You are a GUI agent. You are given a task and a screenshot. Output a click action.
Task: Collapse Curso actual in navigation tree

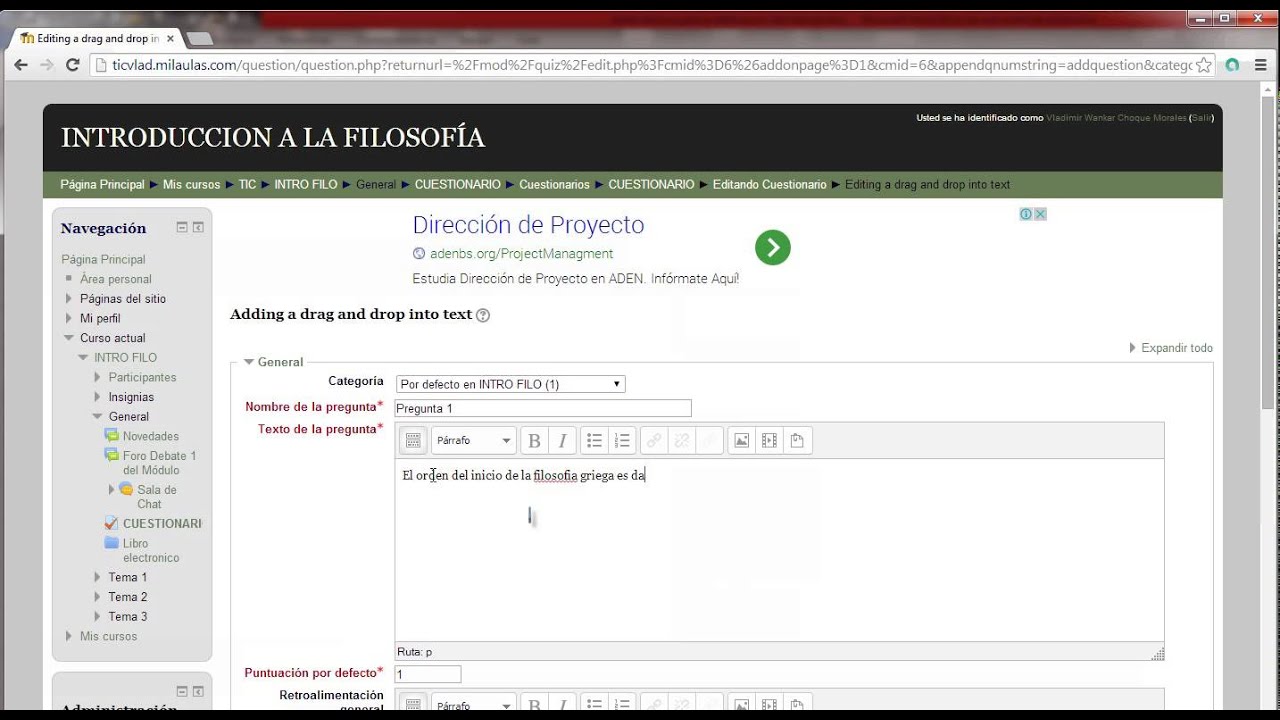(x=69, y=338)
